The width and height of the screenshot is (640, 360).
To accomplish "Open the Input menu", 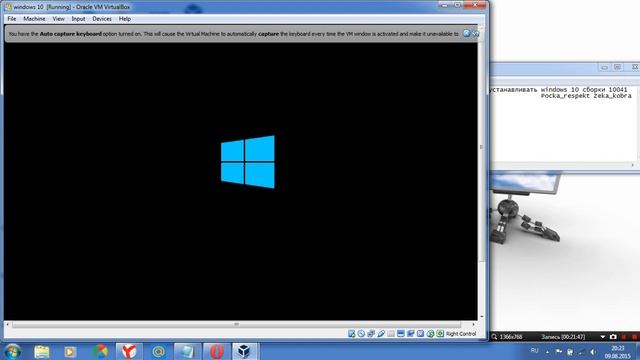I will coord(78,19).
